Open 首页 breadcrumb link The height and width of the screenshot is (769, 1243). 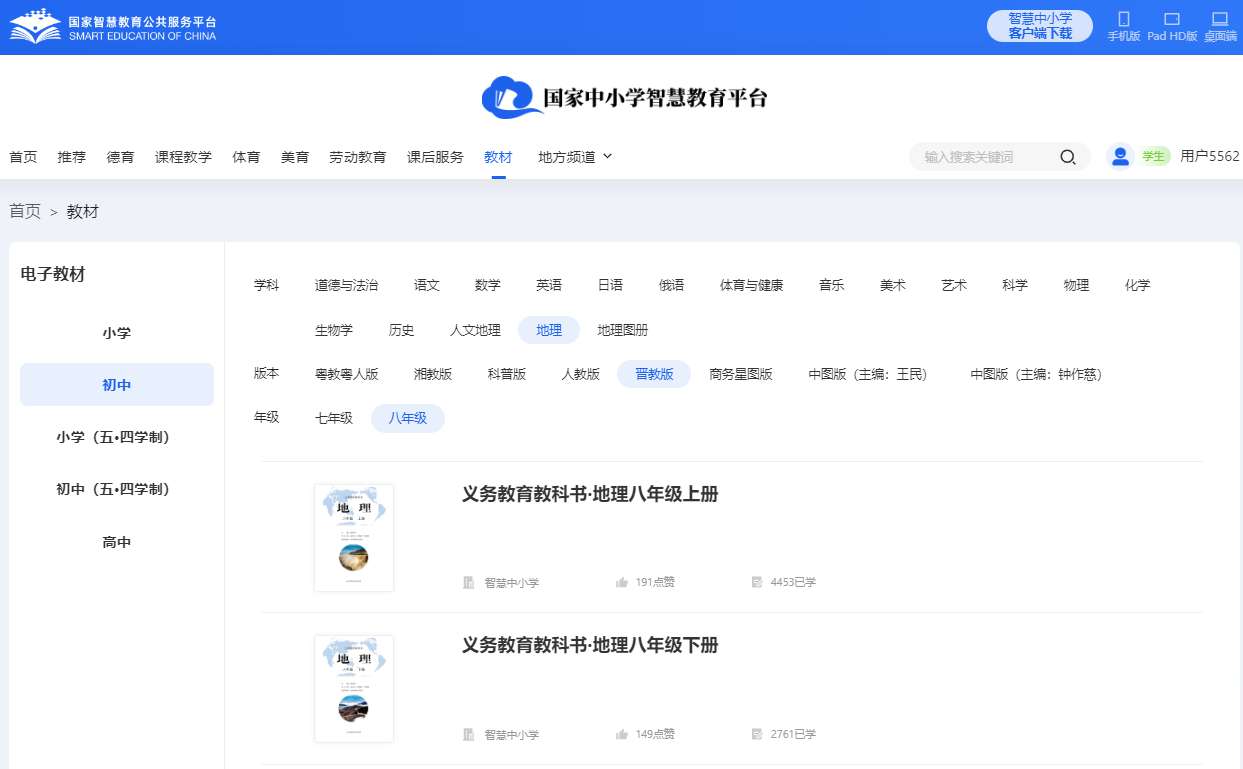25,211
